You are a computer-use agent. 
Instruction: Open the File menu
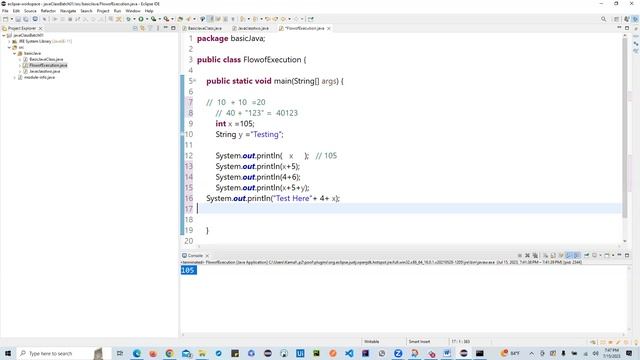[5, 11]
